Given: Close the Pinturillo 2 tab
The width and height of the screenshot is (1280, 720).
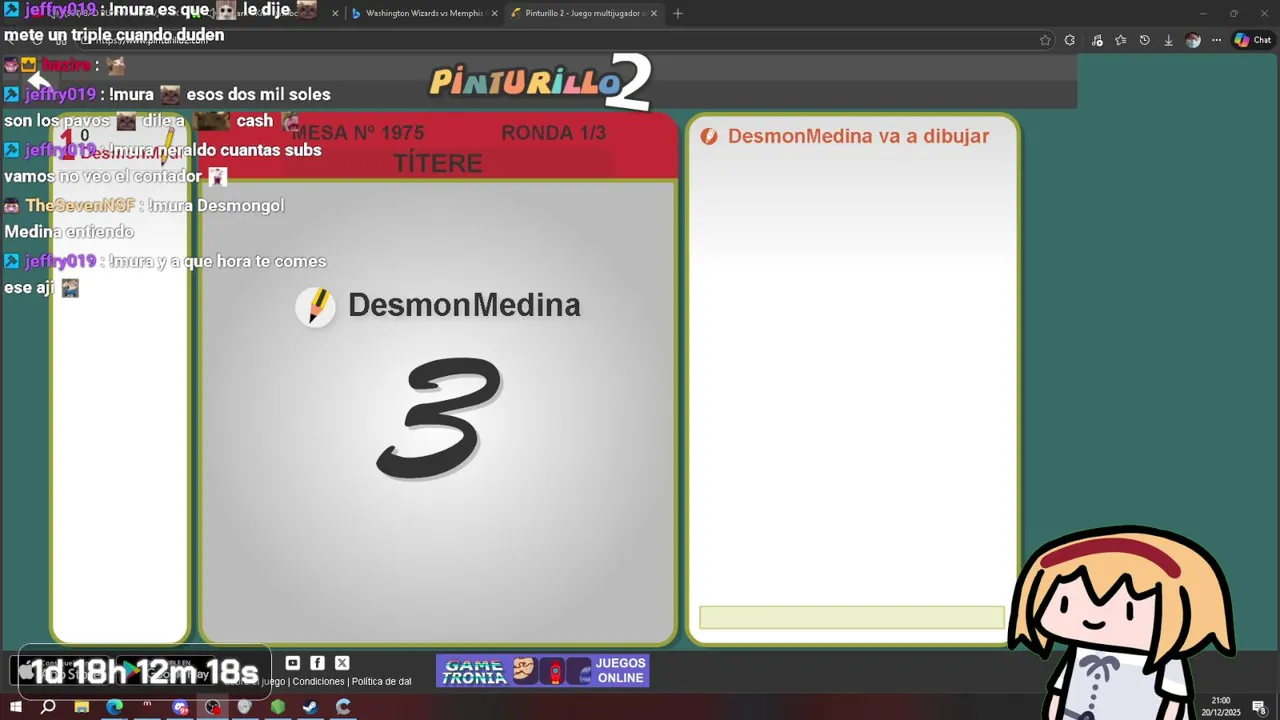Looking at the screenshot, I should (654, 13).
